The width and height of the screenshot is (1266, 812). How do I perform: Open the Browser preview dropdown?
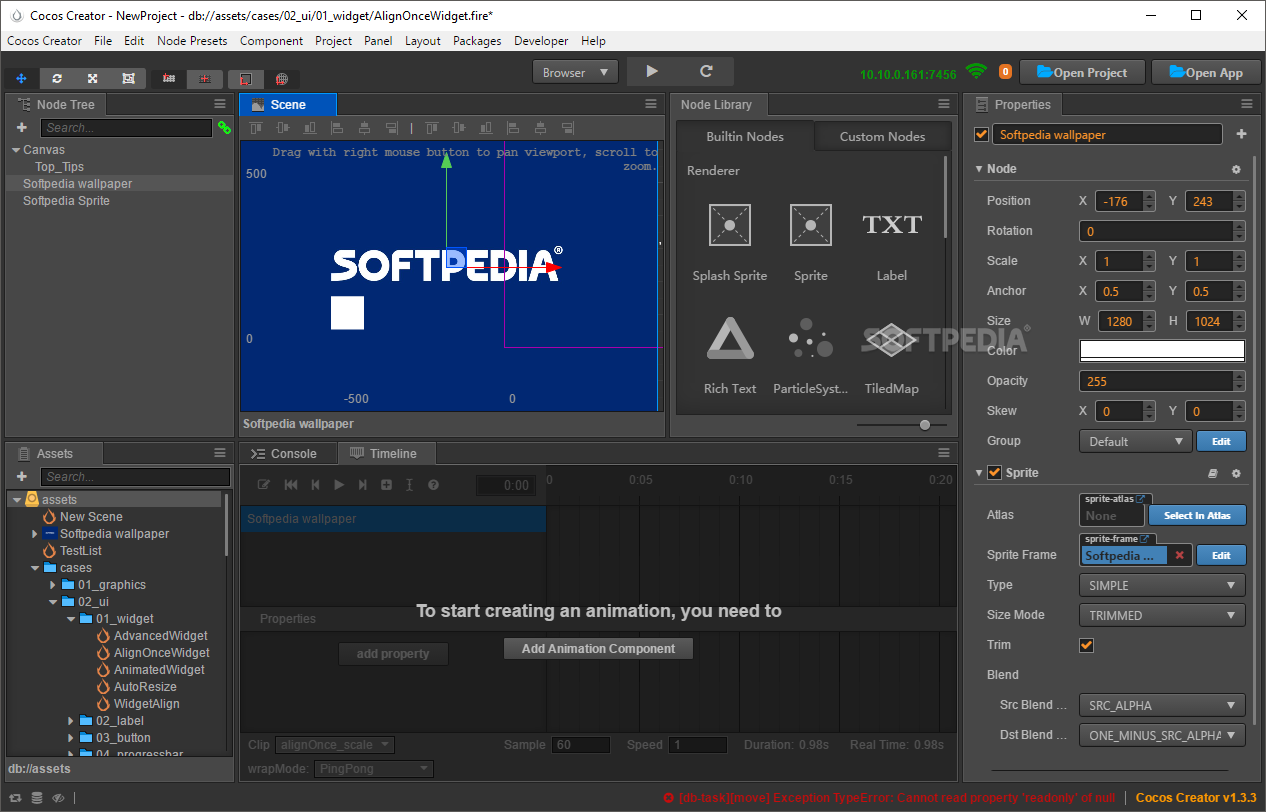(575, 72)
